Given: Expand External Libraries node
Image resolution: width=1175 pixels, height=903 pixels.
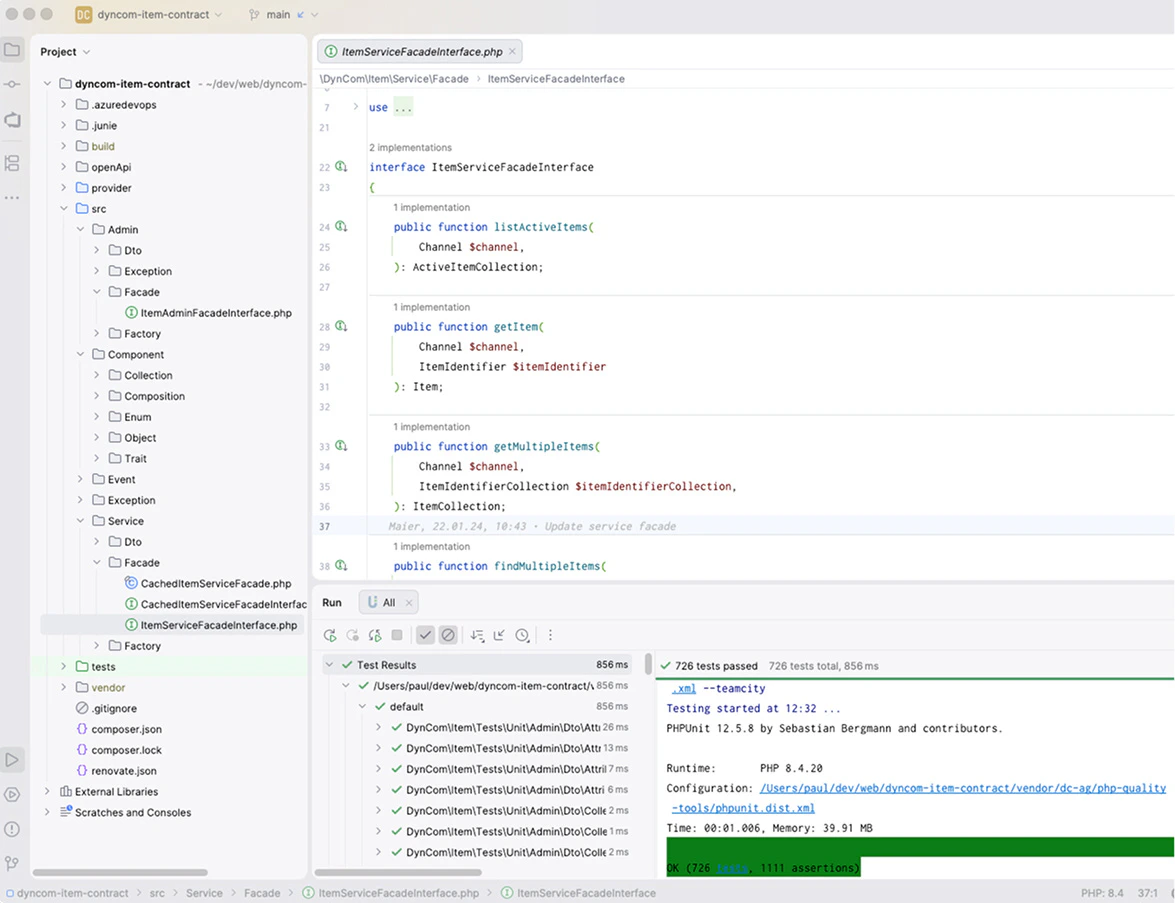Looking at the screenshot, I should tap(47, 791).
